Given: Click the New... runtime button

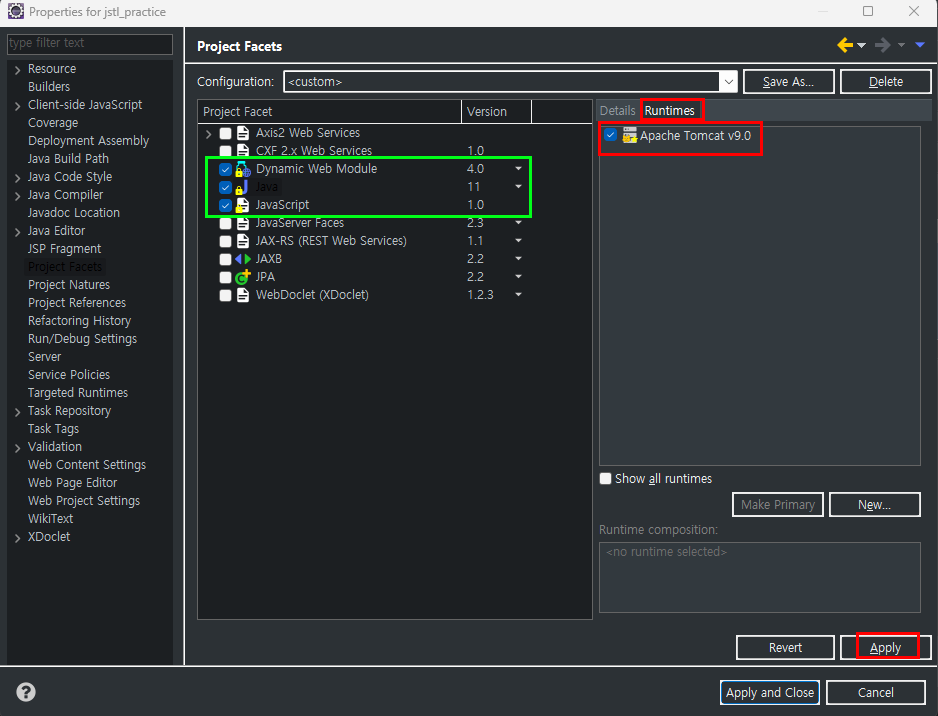Looking at the screenshot, I should click(875, 505).
